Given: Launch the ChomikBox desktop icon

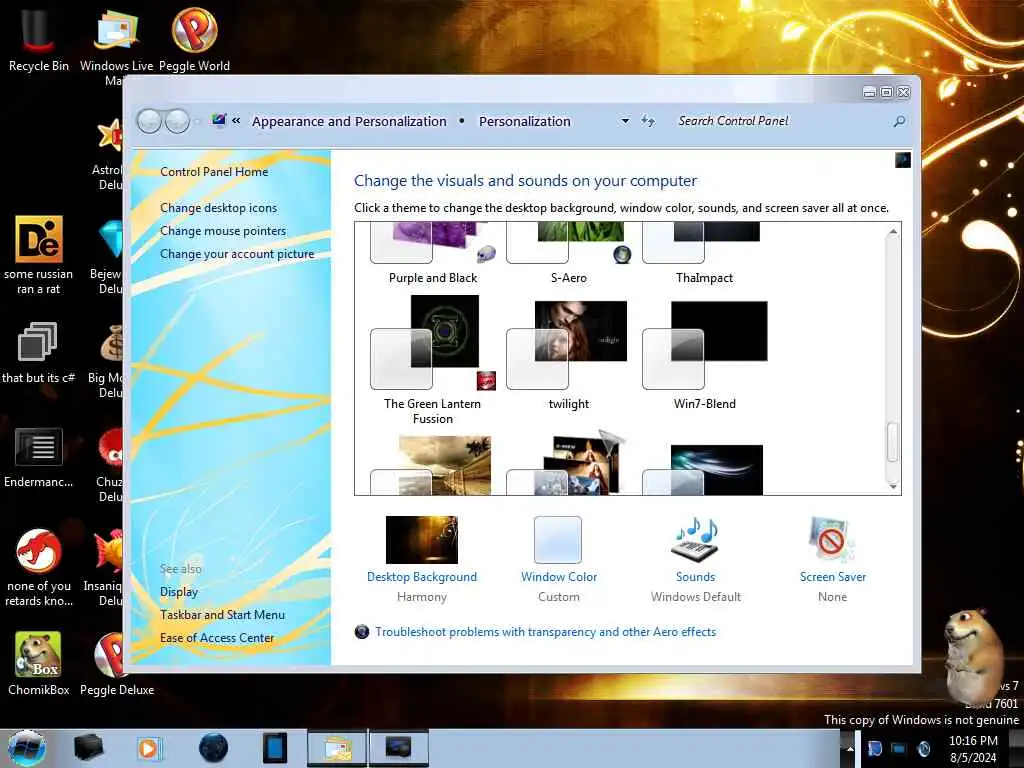Looking at the screenshot, I should point(39,662).
